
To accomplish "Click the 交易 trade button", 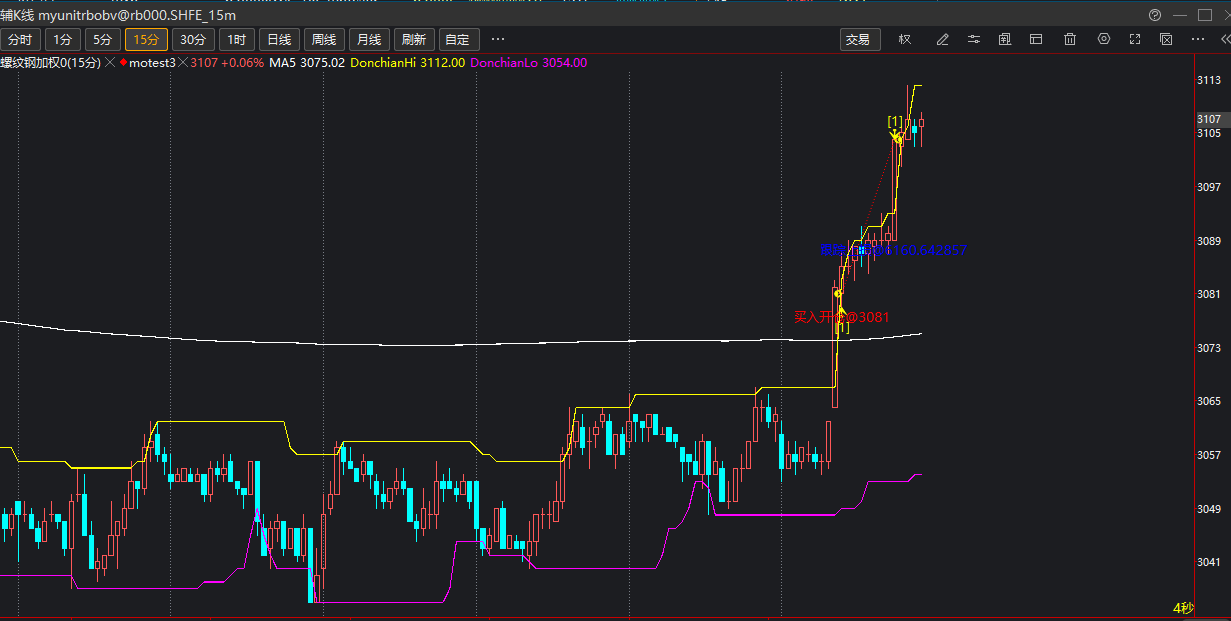I will pos(858,39).
